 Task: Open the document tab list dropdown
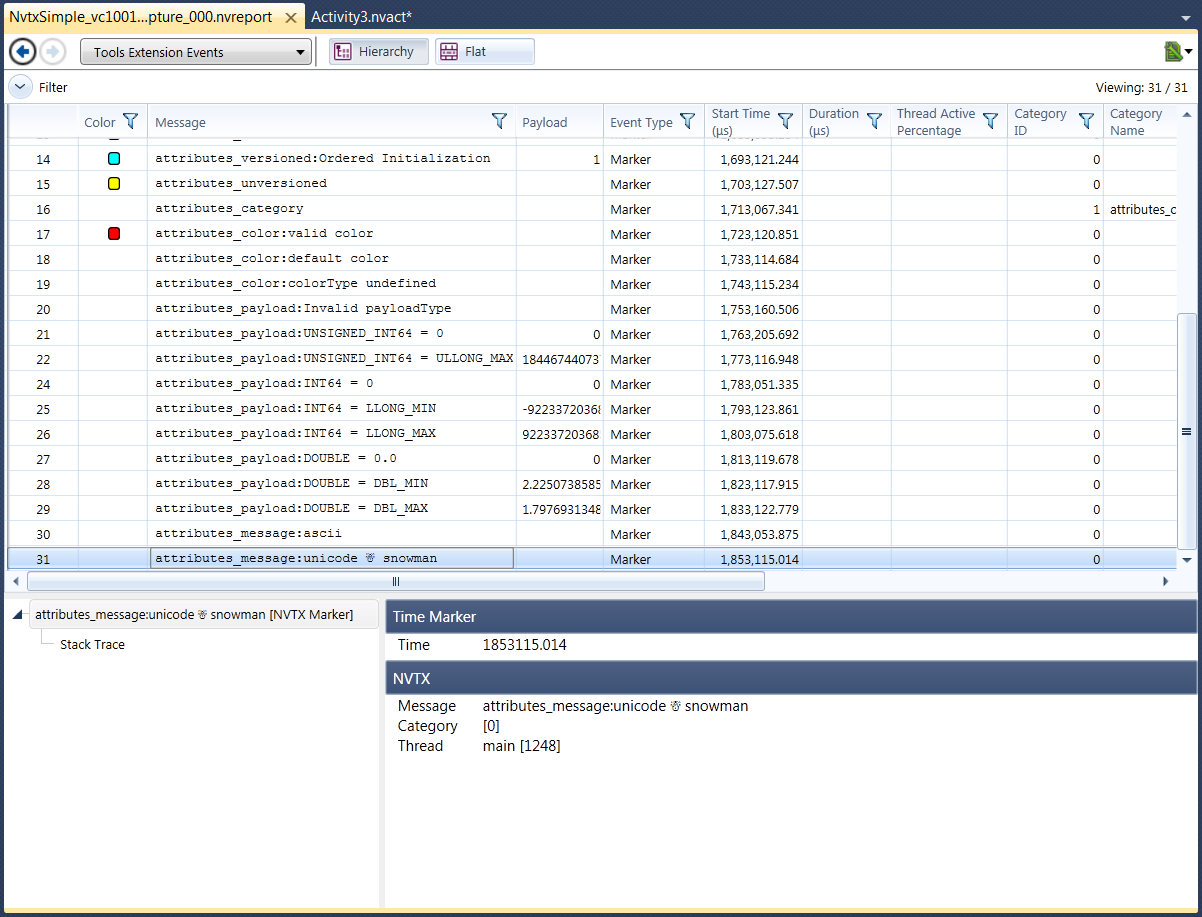pos(1186,17)
